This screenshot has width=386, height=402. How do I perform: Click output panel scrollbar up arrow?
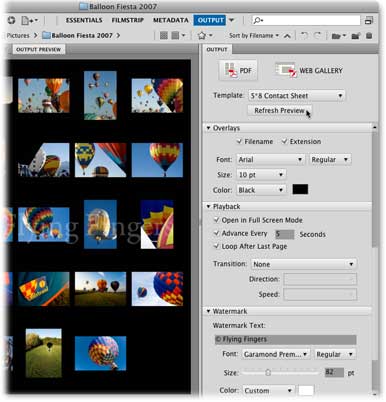click(x=374, y=127)
